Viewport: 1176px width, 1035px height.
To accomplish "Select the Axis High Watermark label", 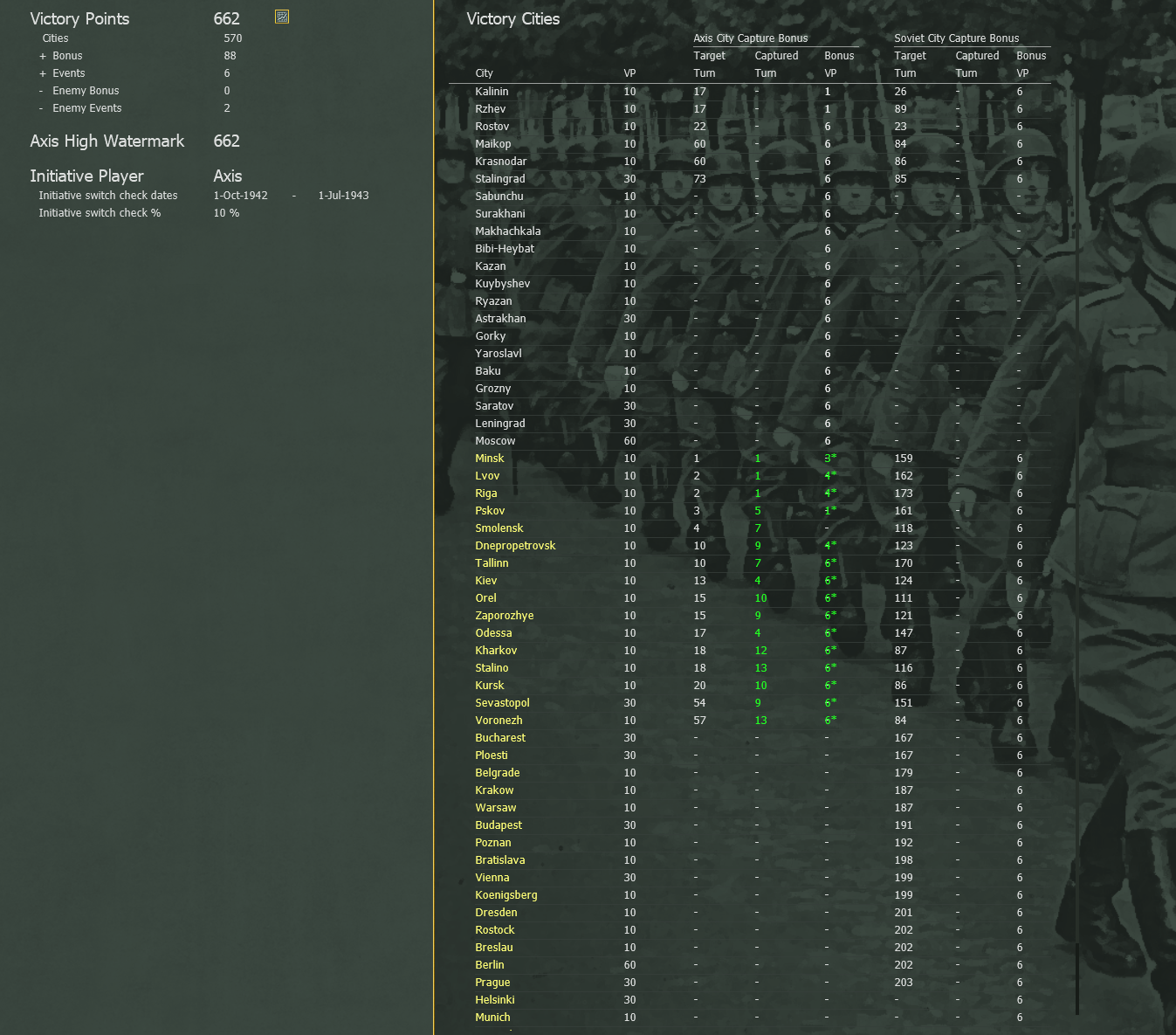I will coord(107,141).
